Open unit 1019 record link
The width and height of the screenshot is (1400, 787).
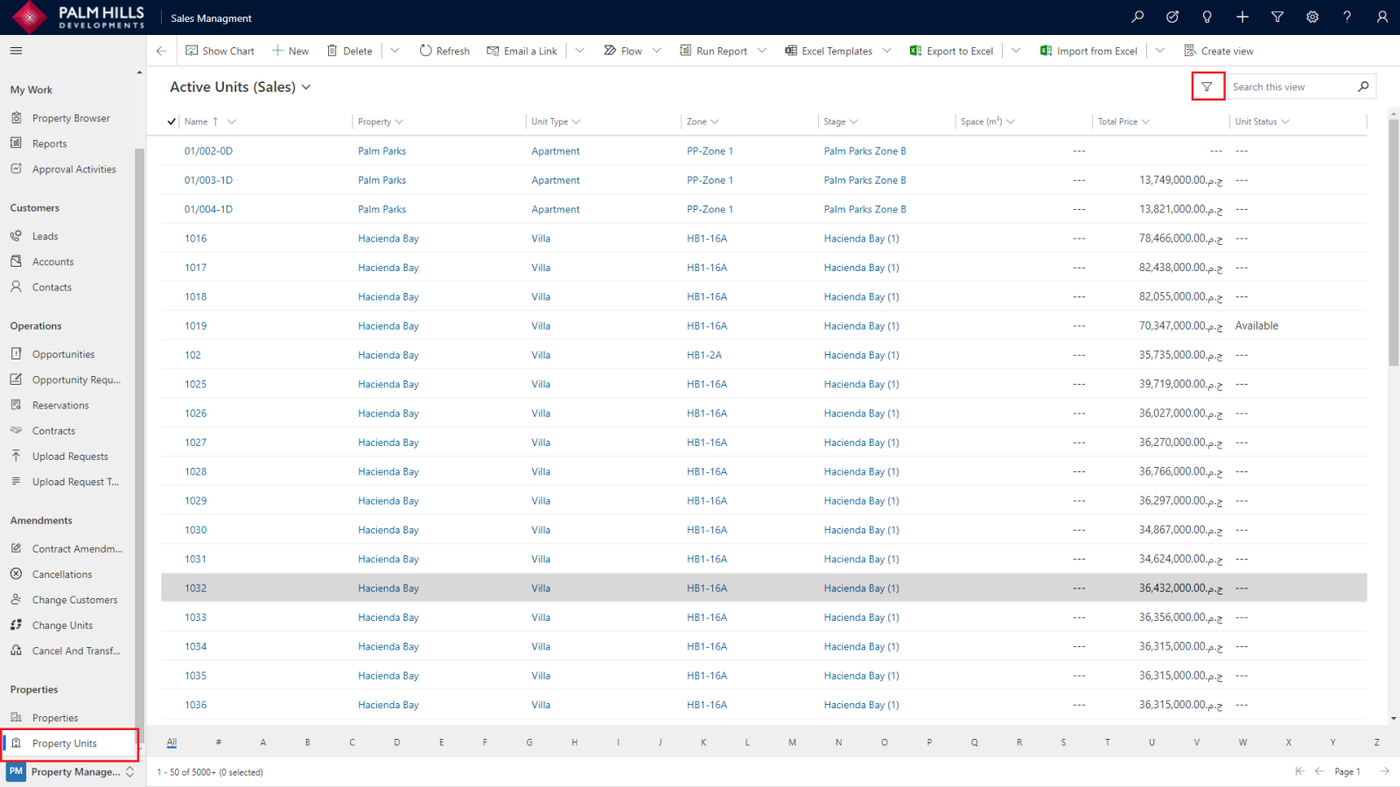pyautogui.click(x=195, y=326)
